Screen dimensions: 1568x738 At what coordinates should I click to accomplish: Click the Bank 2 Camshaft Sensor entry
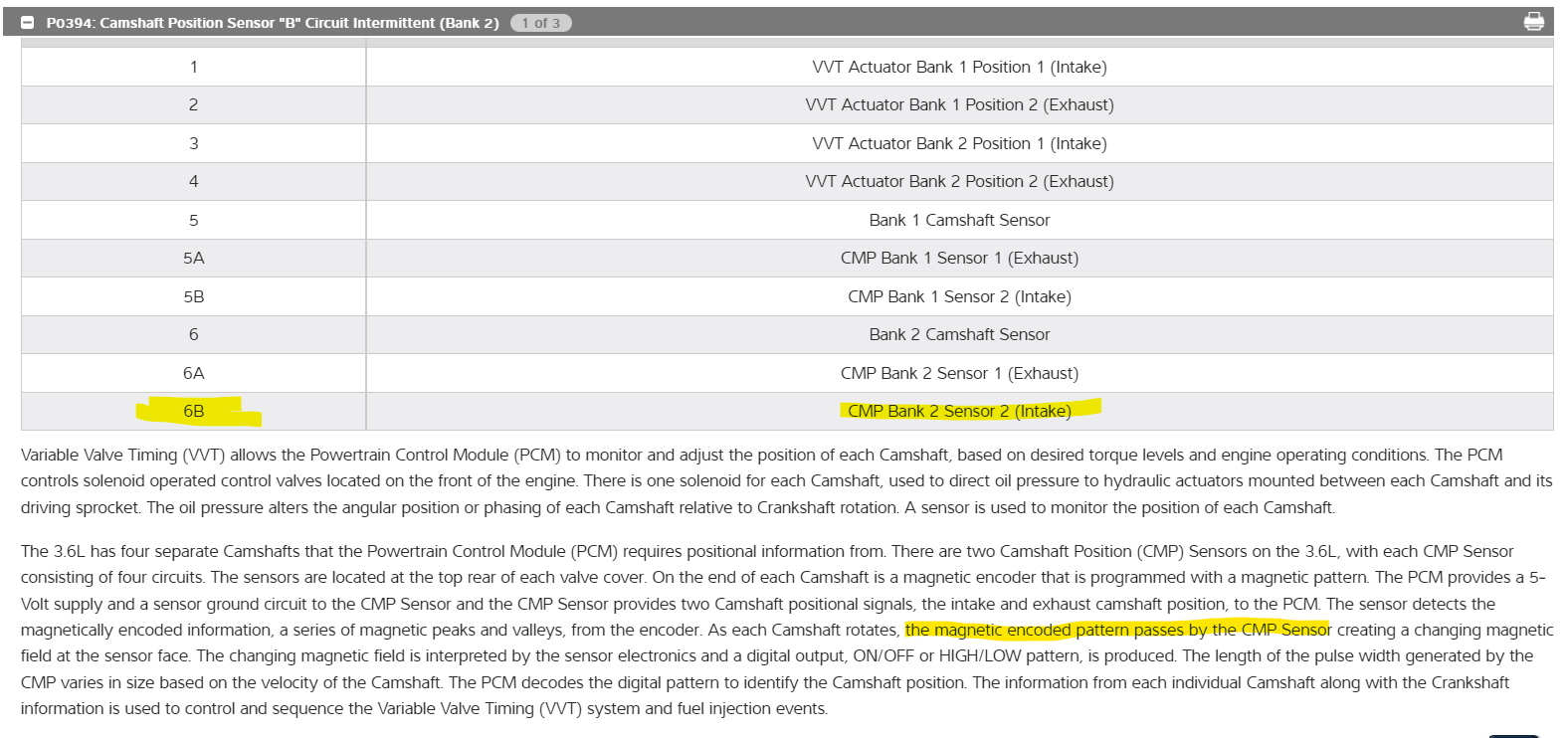tap(959, 334)
